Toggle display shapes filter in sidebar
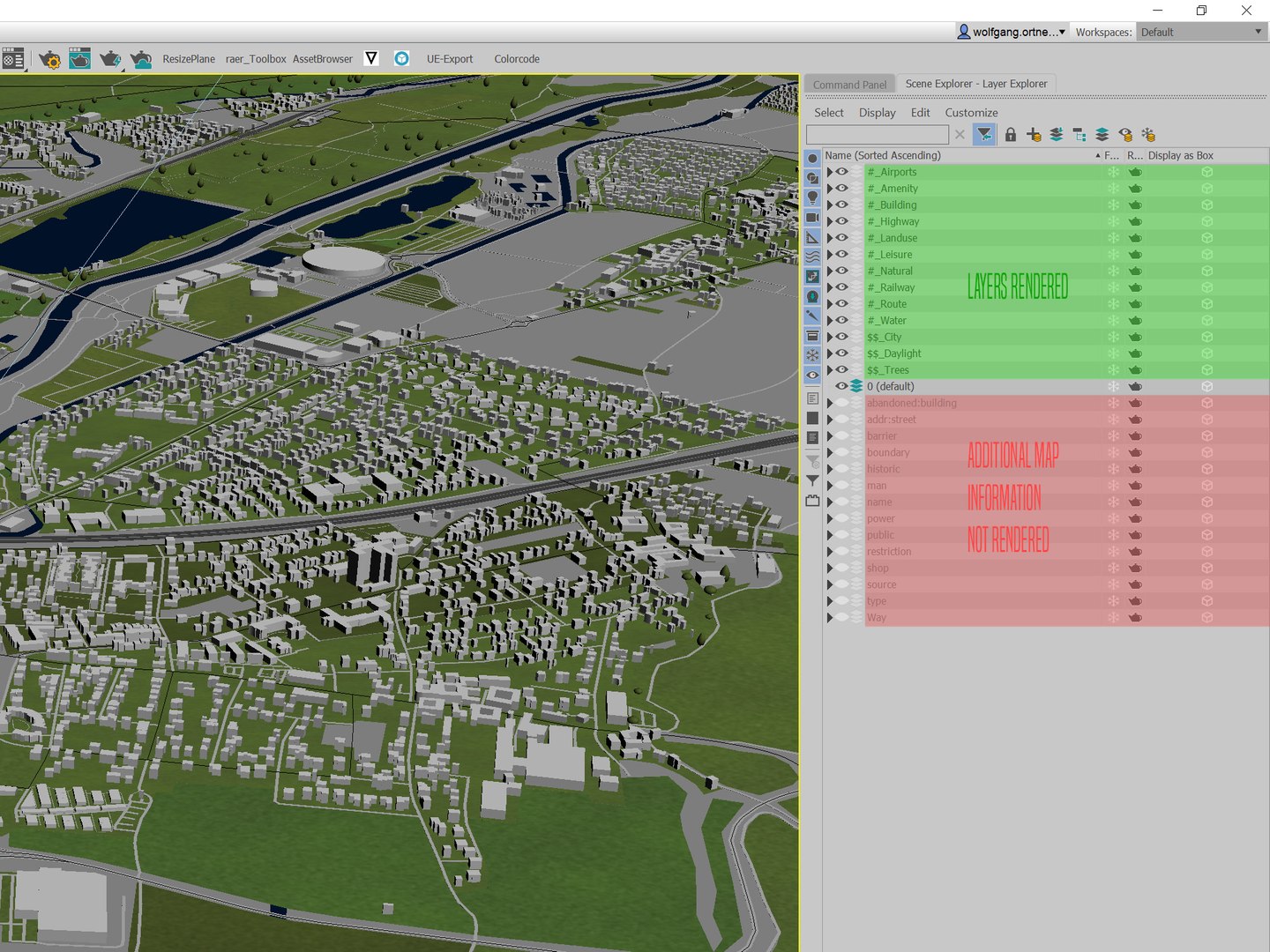 pyautogui.click(x=812, y=178)
